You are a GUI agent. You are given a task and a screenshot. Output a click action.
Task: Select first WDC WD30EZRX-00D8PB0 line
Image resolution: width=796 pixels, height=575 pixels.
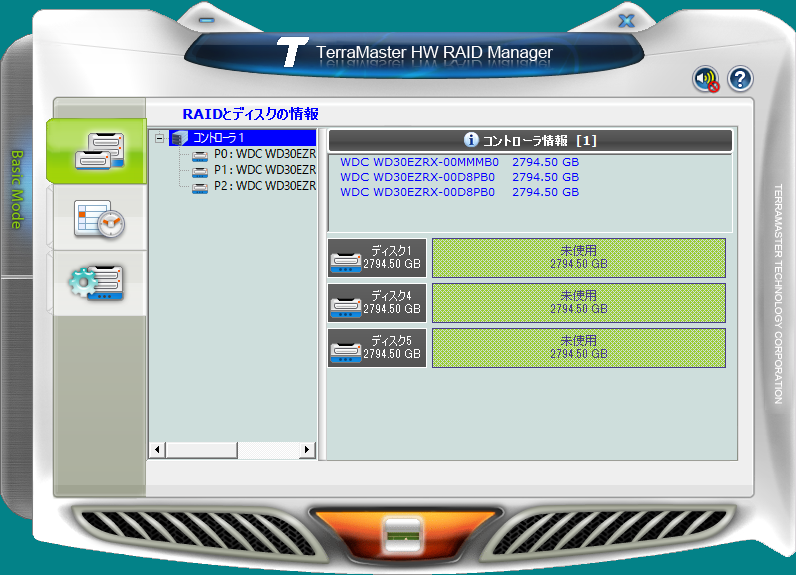coord(459,177)
